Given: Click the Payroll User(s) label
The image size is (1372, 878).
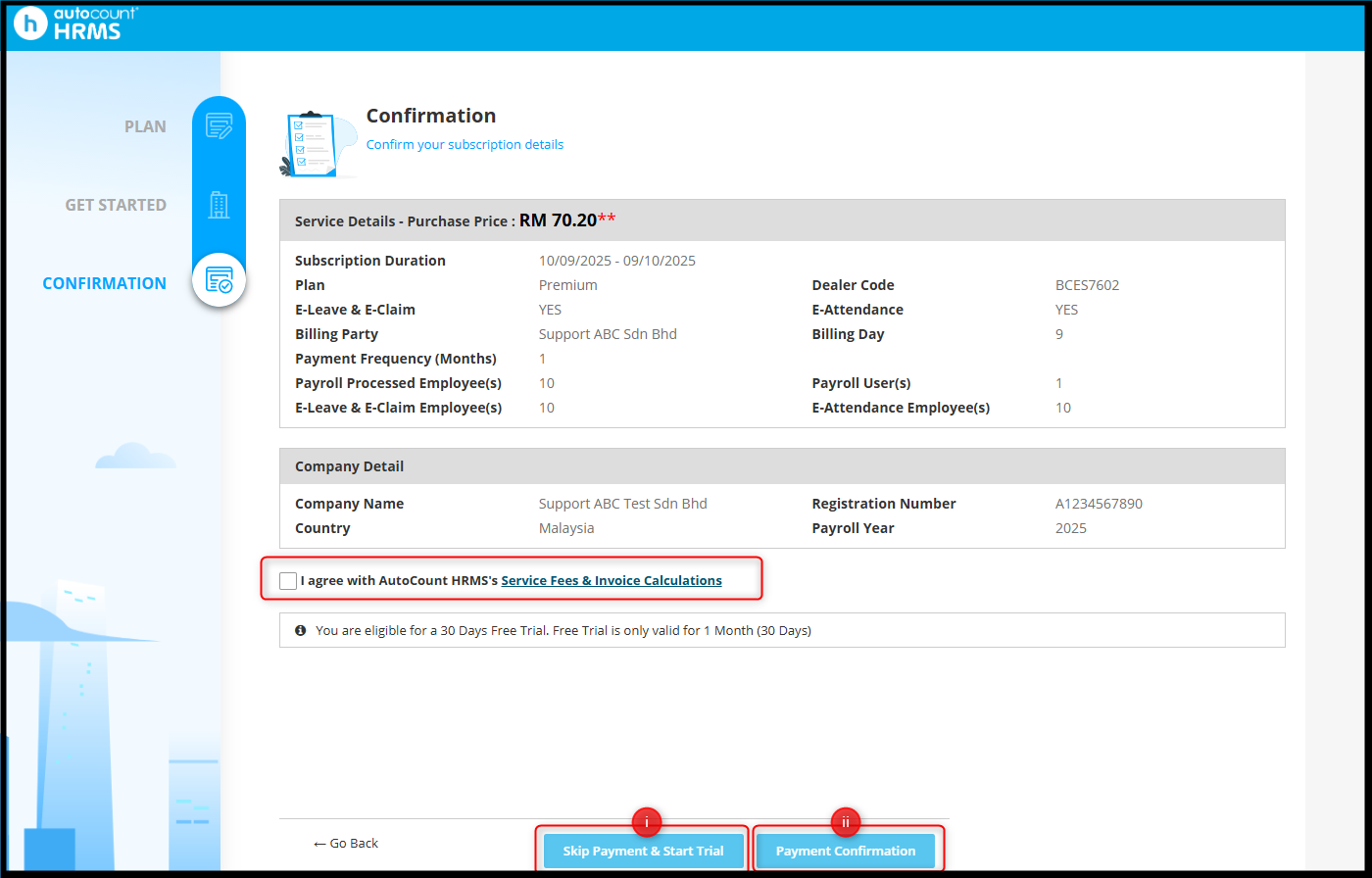Looking at the screenshot, I should click(x=861, y=383).
